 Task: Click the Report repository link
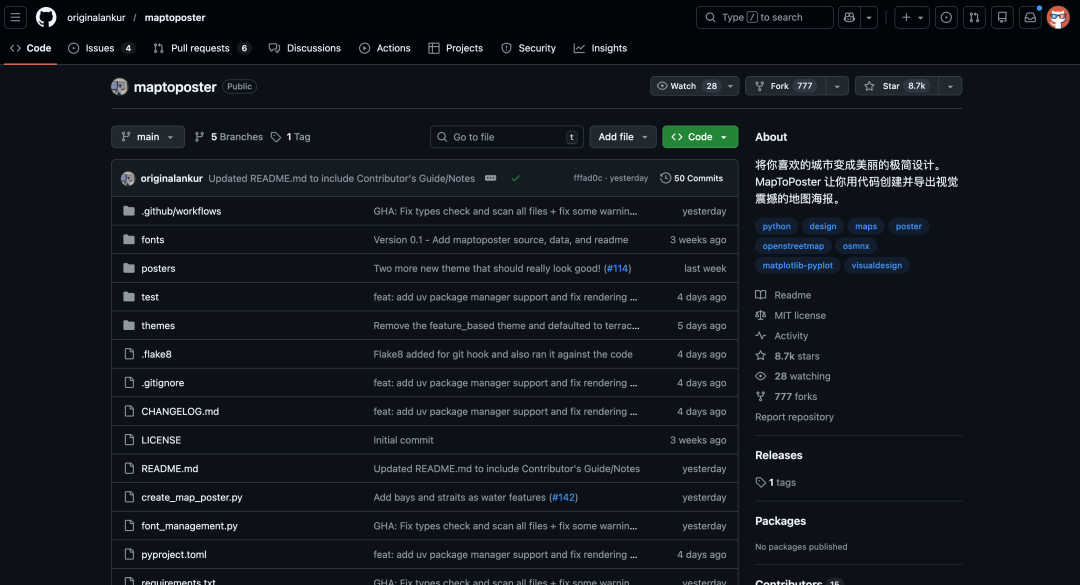[794, 416]
